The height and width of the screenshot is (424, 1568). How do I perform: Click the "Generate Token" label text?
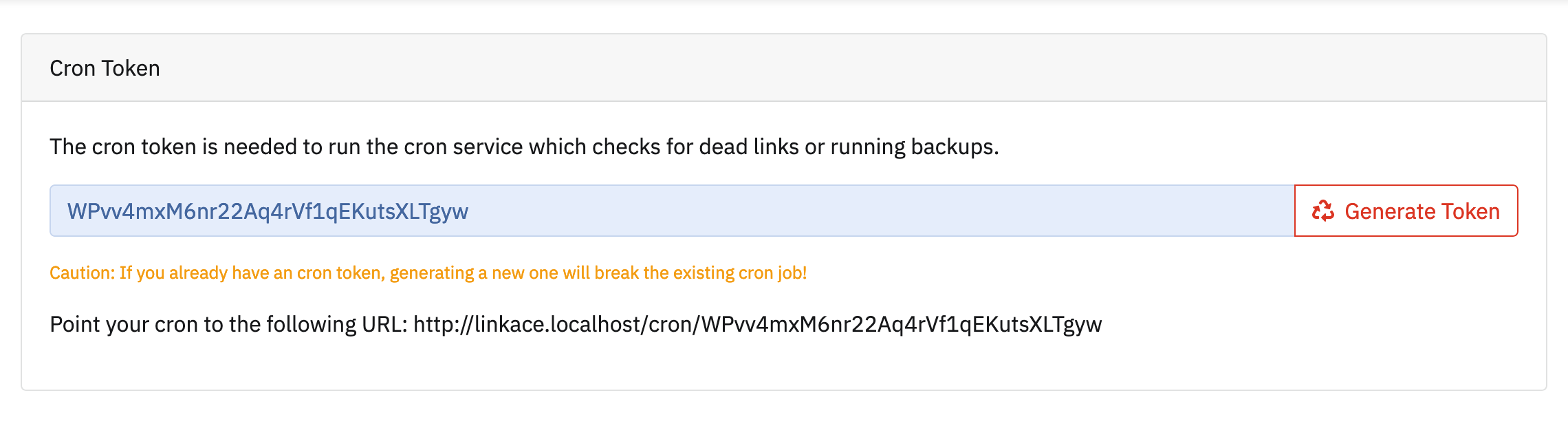click(1422, 211)
